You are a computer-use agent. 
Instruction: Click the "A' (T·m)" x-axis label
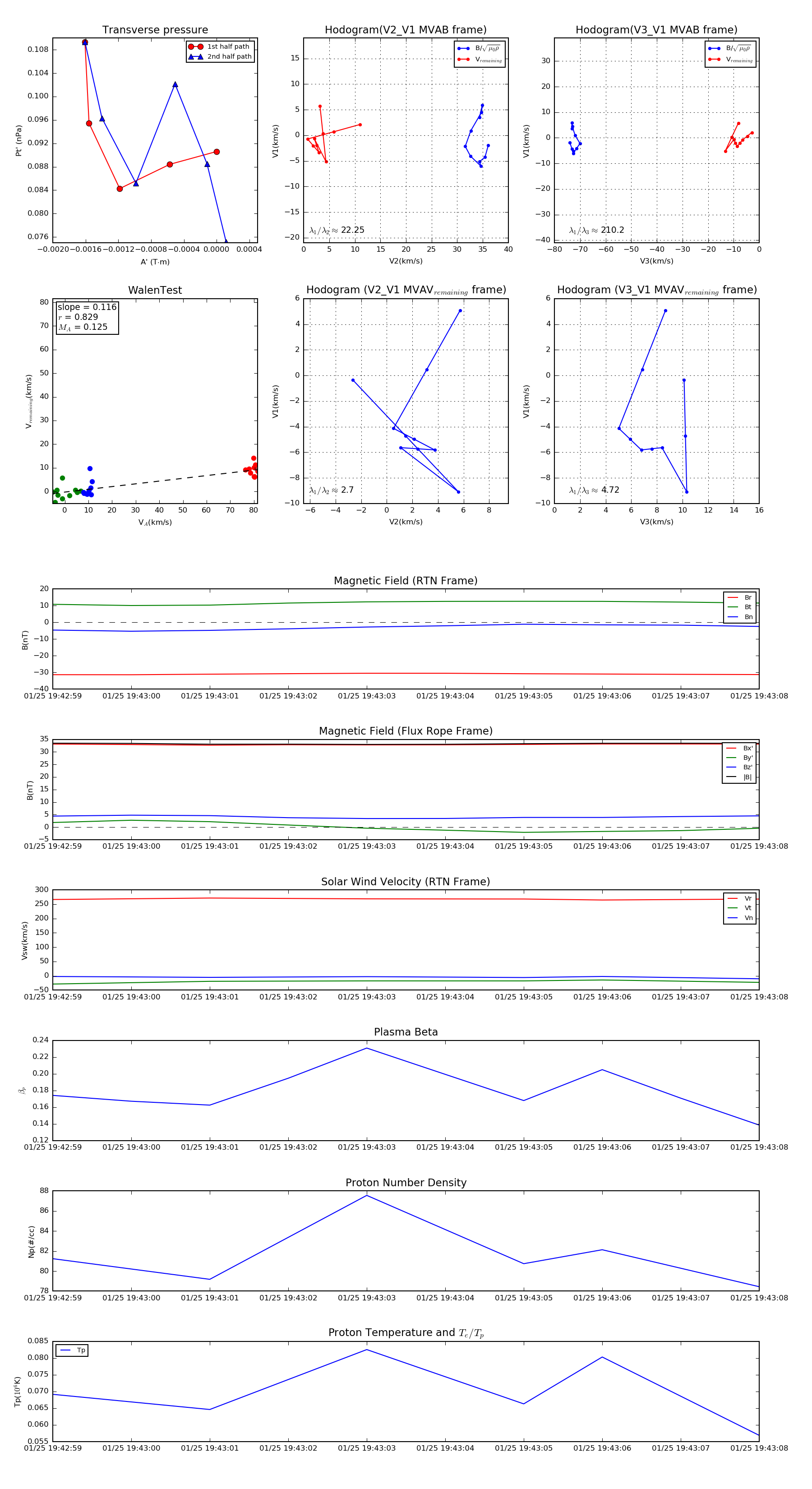[155, 262]
